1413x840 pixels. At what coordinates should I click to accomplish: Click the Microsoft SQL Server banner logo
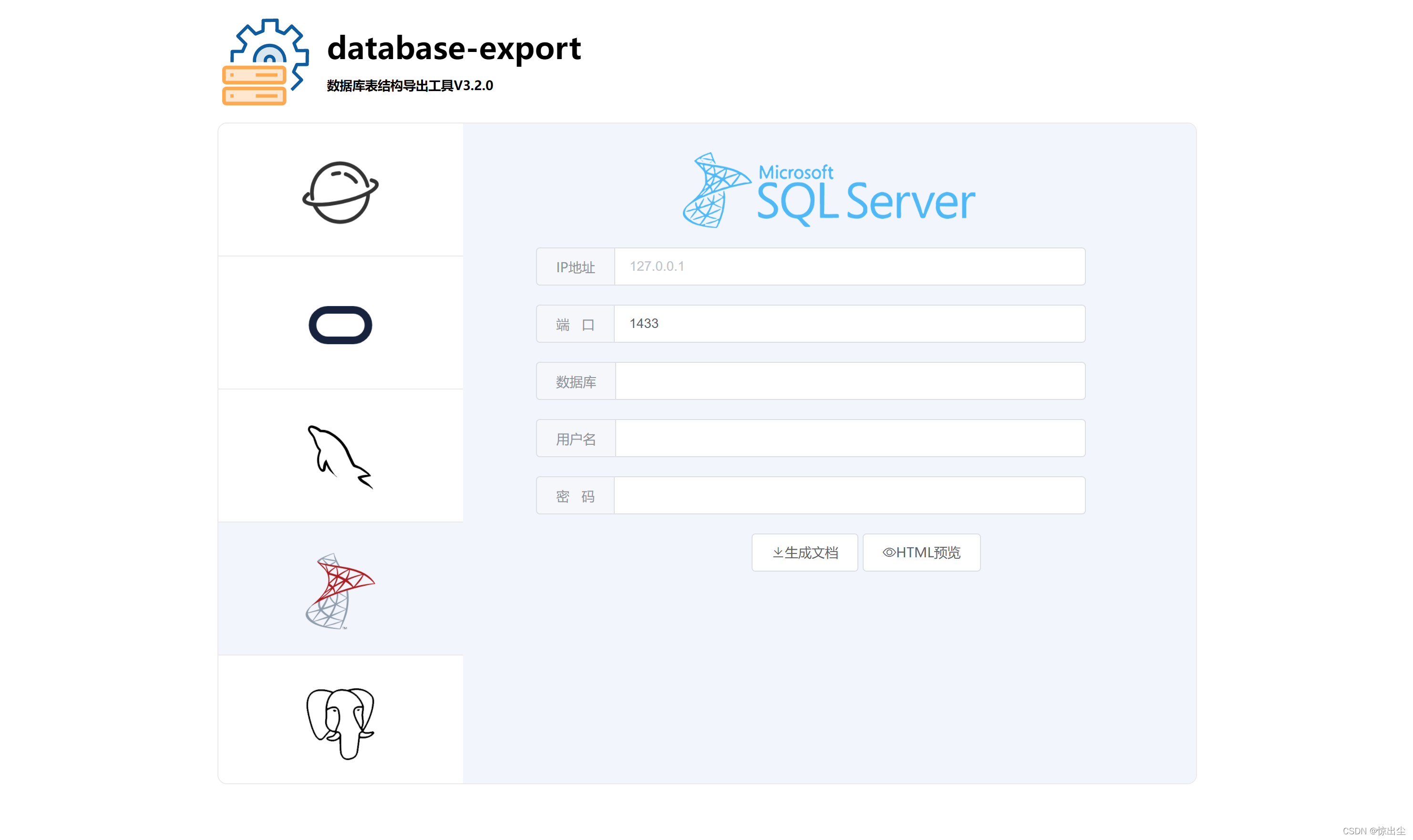(829, 190)
